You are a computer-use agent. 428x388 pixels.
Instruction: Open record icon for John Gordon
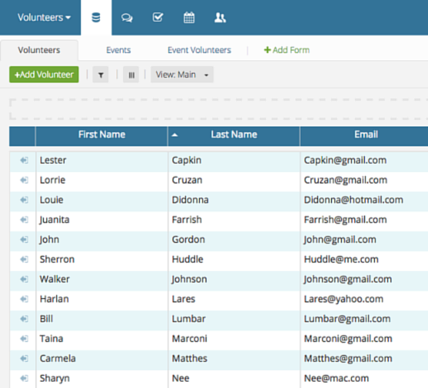(x=24, y=240)
